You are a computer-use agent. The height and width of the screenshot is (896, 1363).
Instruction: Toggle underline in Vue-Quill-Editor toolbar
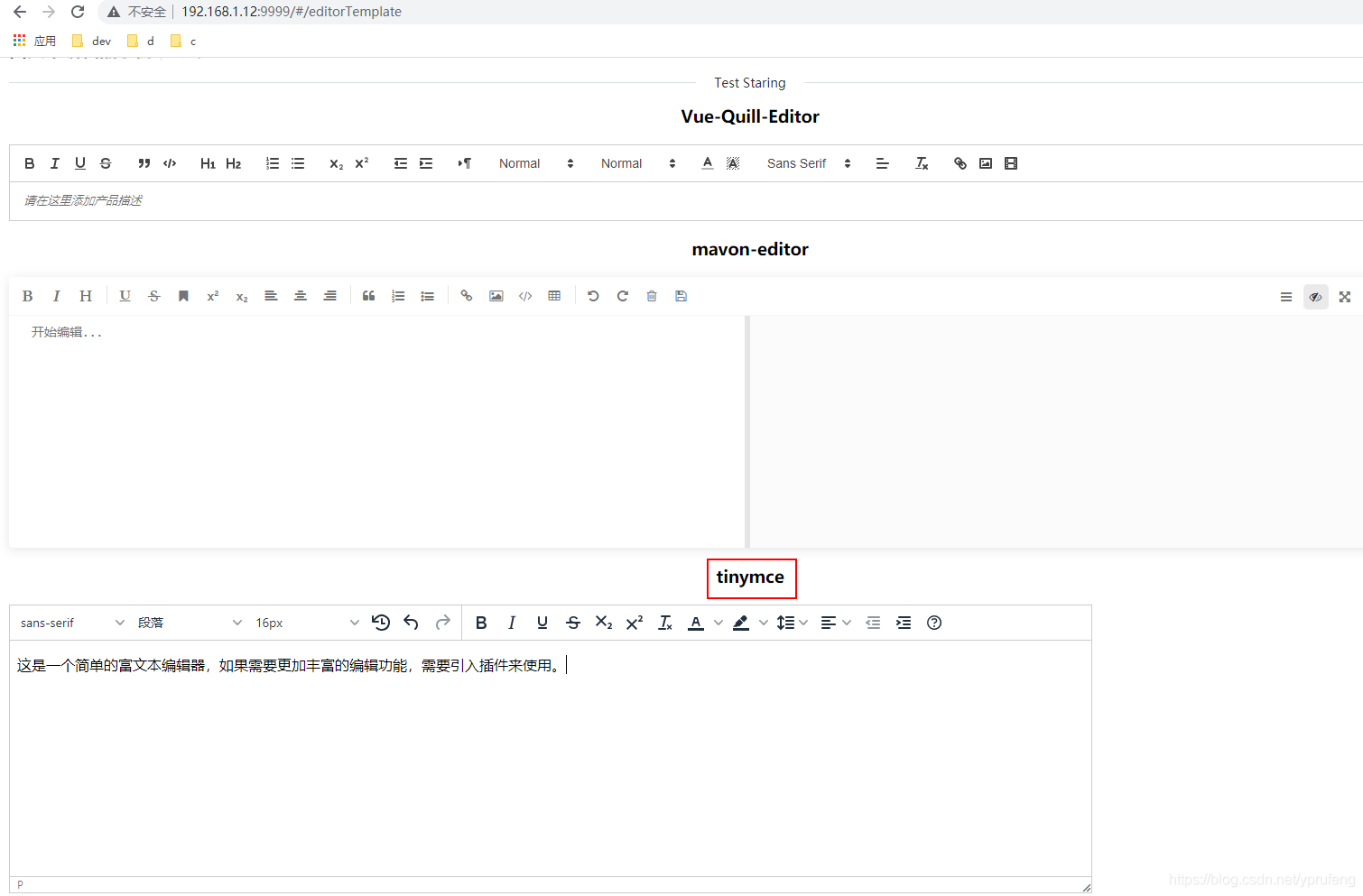point(80,163)
